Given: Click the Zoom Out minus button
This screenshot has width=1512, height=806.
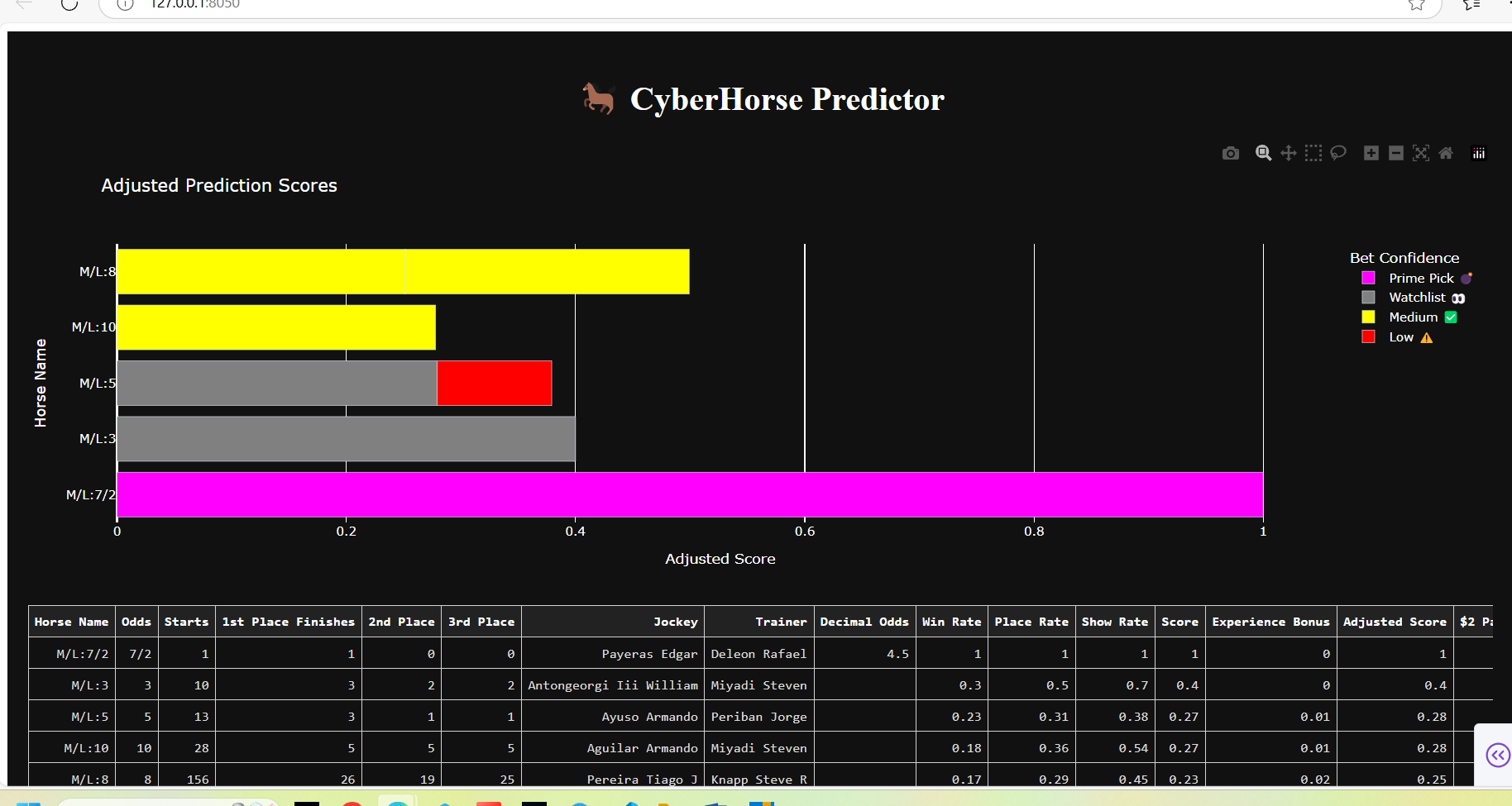Looking at the screenshot, I should tap(1396, 153).
